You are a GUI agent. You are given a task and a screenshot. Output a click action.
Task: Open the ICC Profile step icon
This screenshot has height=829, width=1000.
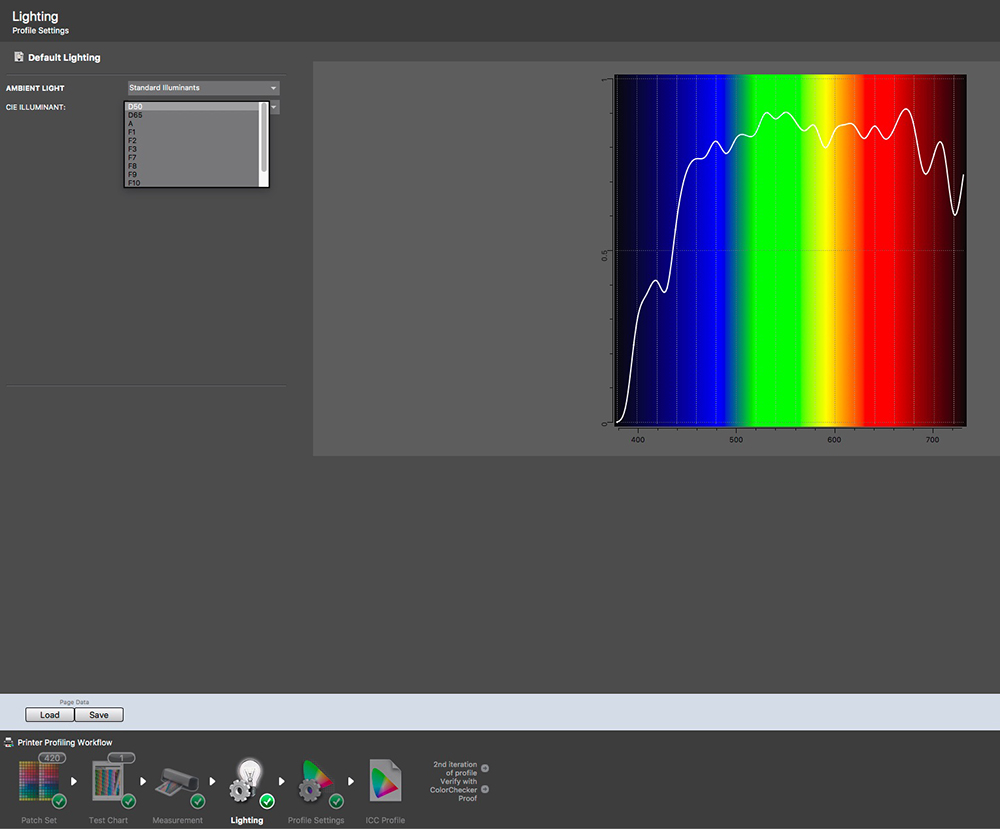click(x=385, y=781)
